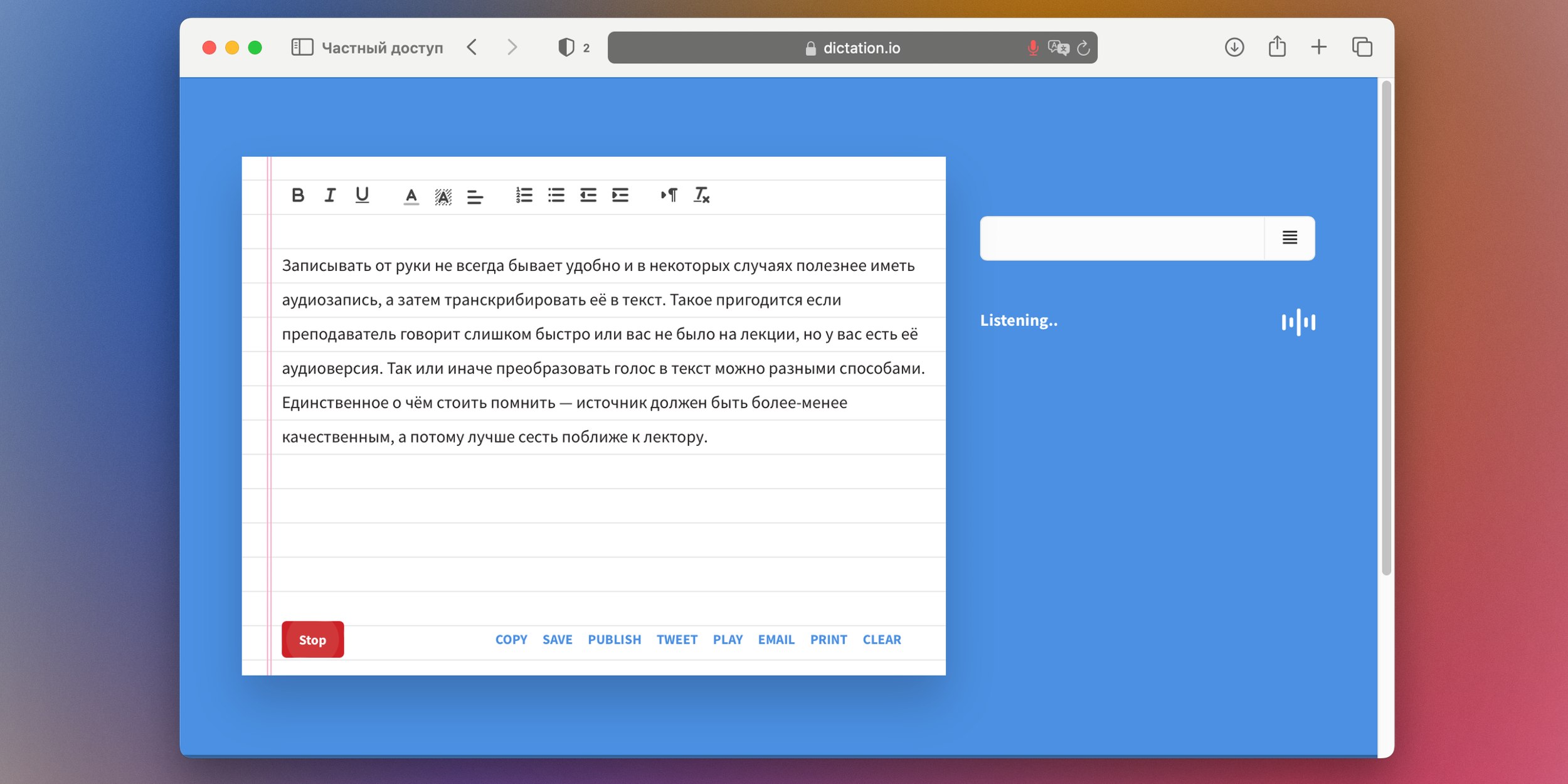Click PLAY to replay dictated audio
This screenshot has width=1568, height=784.
pyautogui.click(x=728, y=639)
